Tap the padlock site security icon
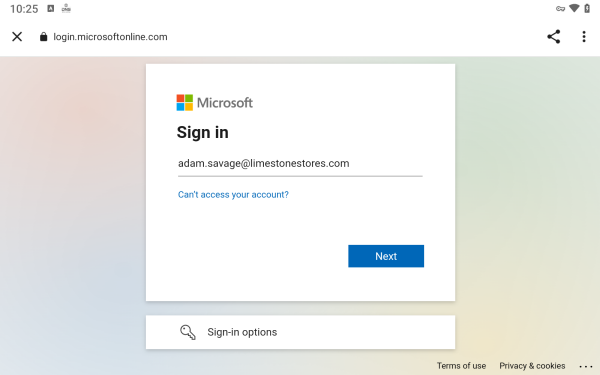This screenshot has height=375, width=600. [x=44, y=37]
